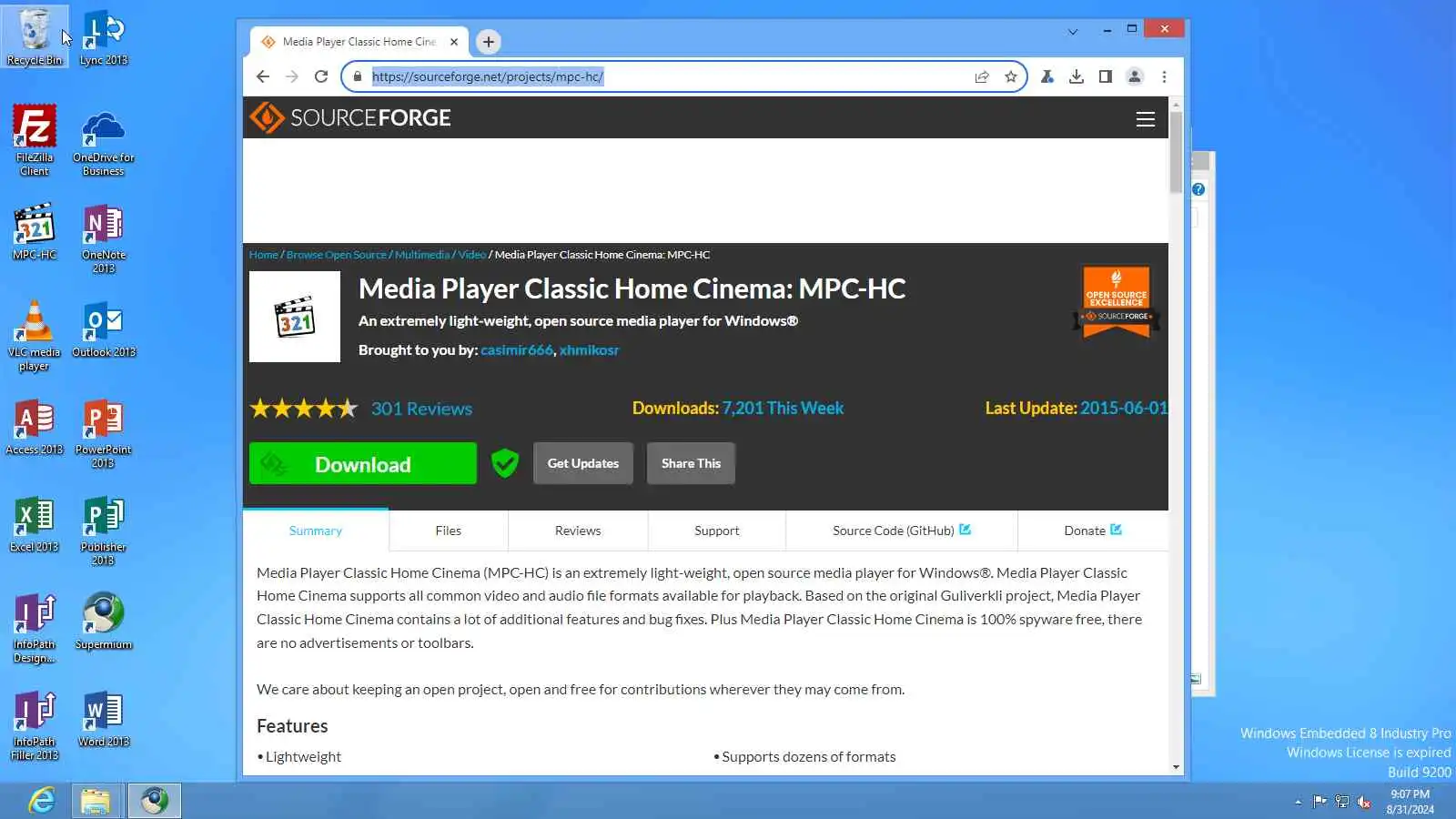Reload the SourceForge page
The image size is (1456, 819).
[321, 76]
